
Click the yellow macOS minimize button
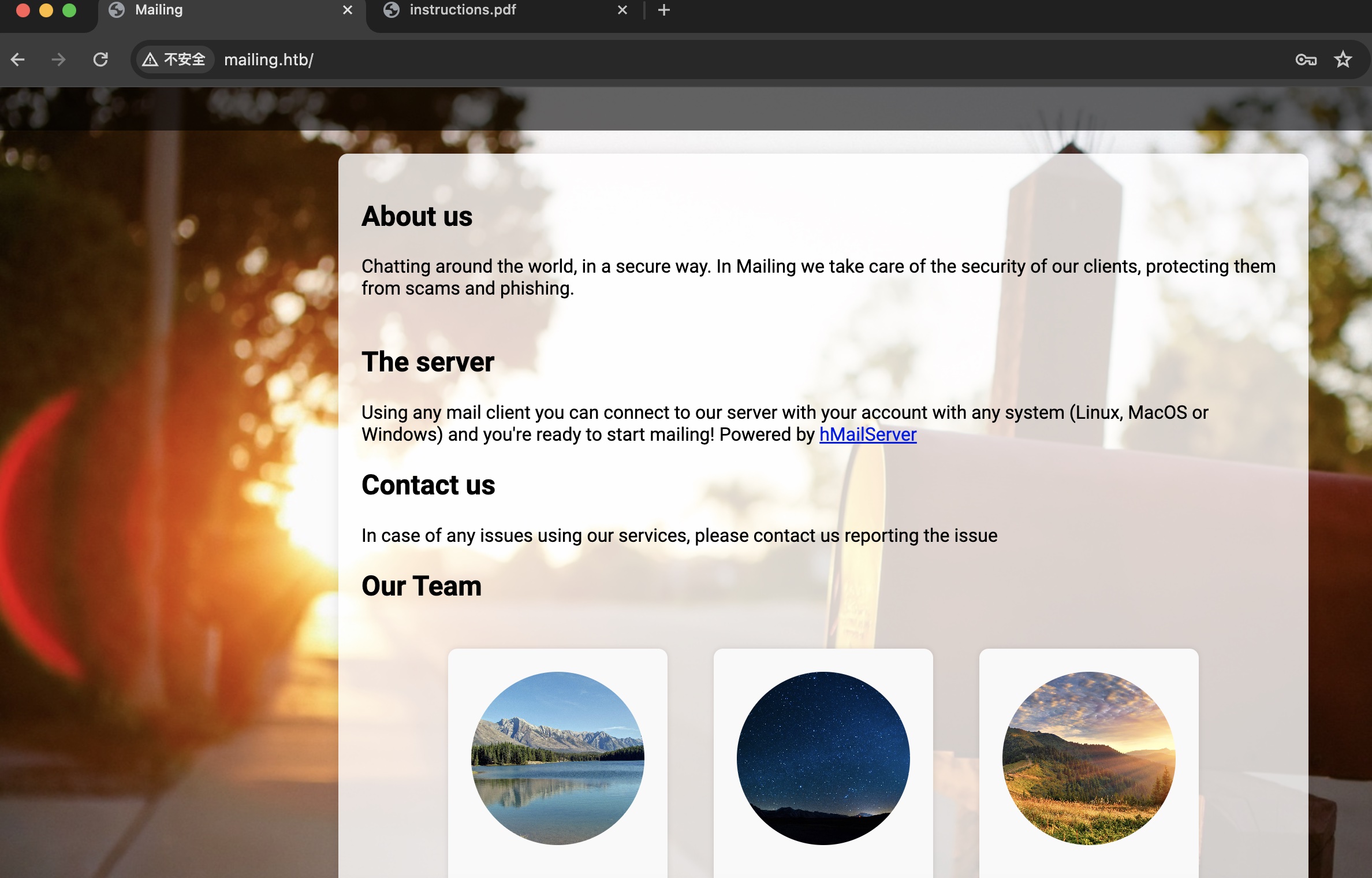(46, 10)
